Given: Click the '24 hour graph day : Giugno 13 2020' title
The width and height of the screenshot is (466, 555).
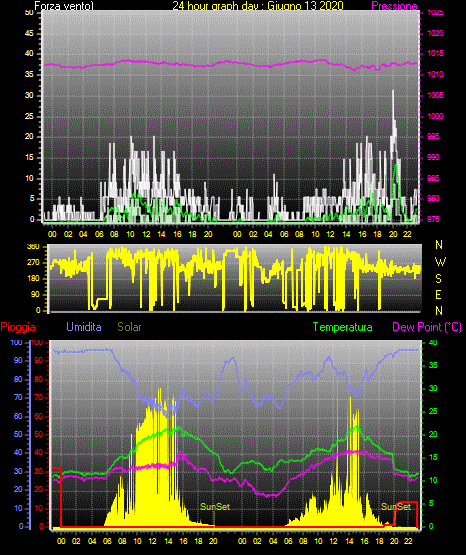Looking at the screenshot, I should (258, 5).
